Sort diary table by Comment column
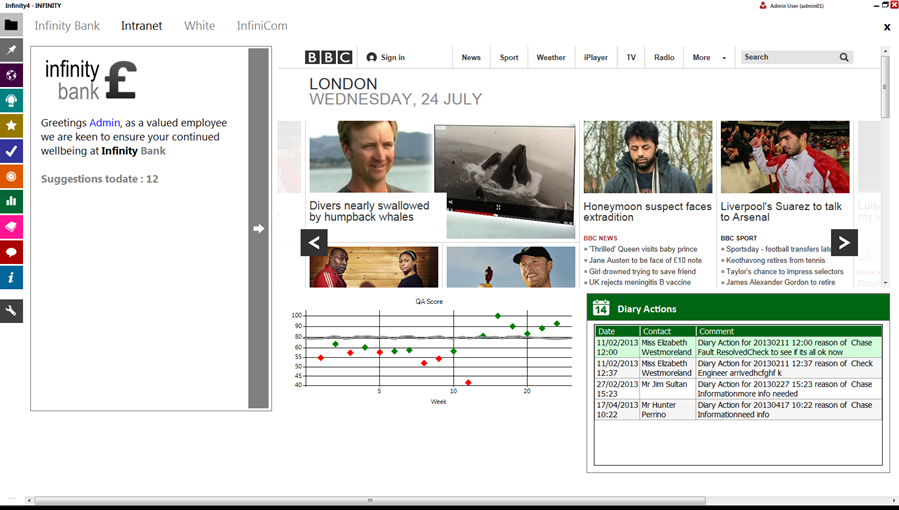The height and width of the screenshot is (510, 899). click(x=789, y=331)
